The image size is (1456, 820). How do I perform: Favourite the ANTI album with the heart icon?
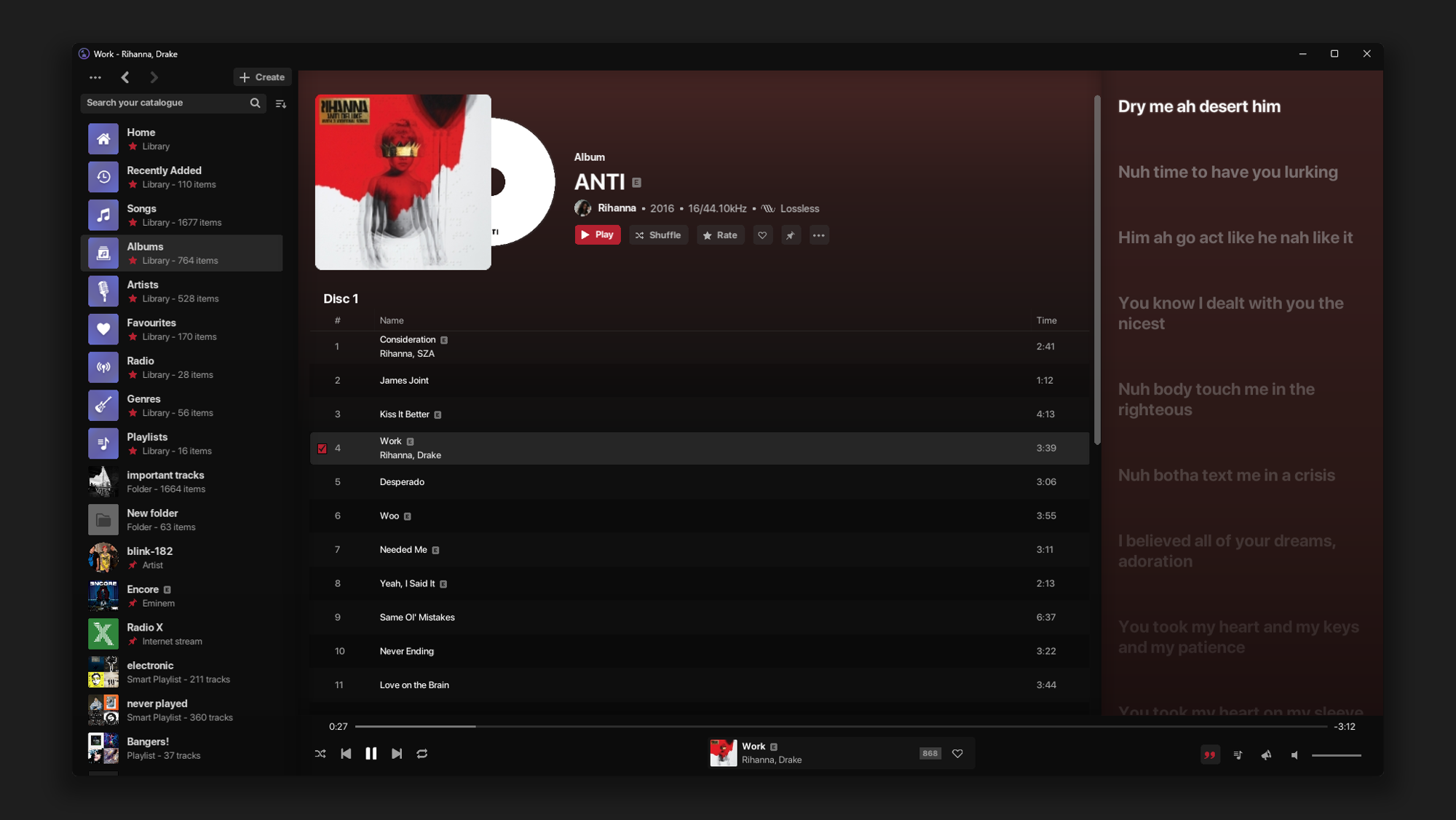pos(762,235)
